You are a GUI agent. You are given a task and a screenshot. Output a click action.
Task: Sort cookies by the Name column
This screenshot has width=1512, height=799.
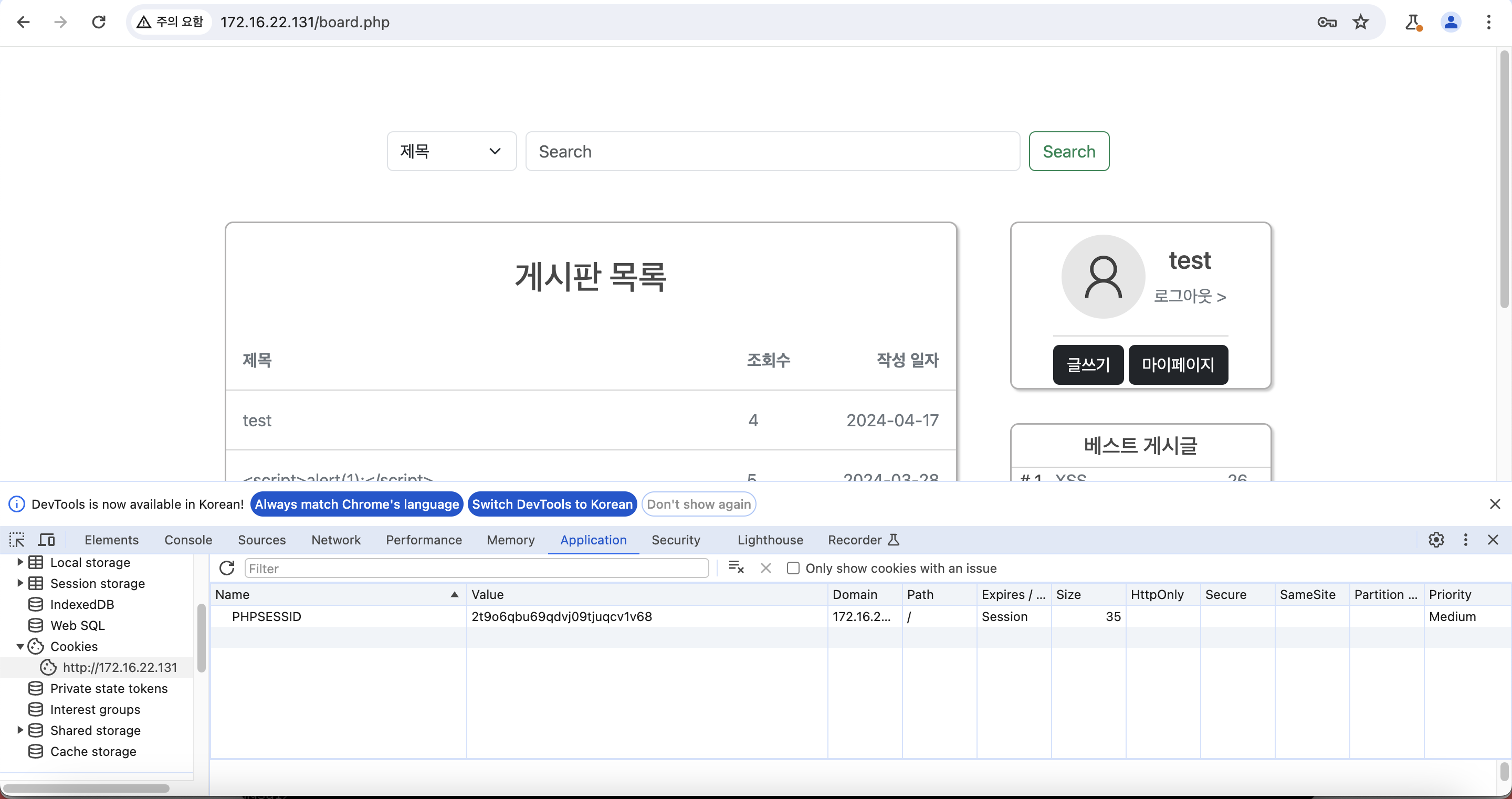coord(338,594)
